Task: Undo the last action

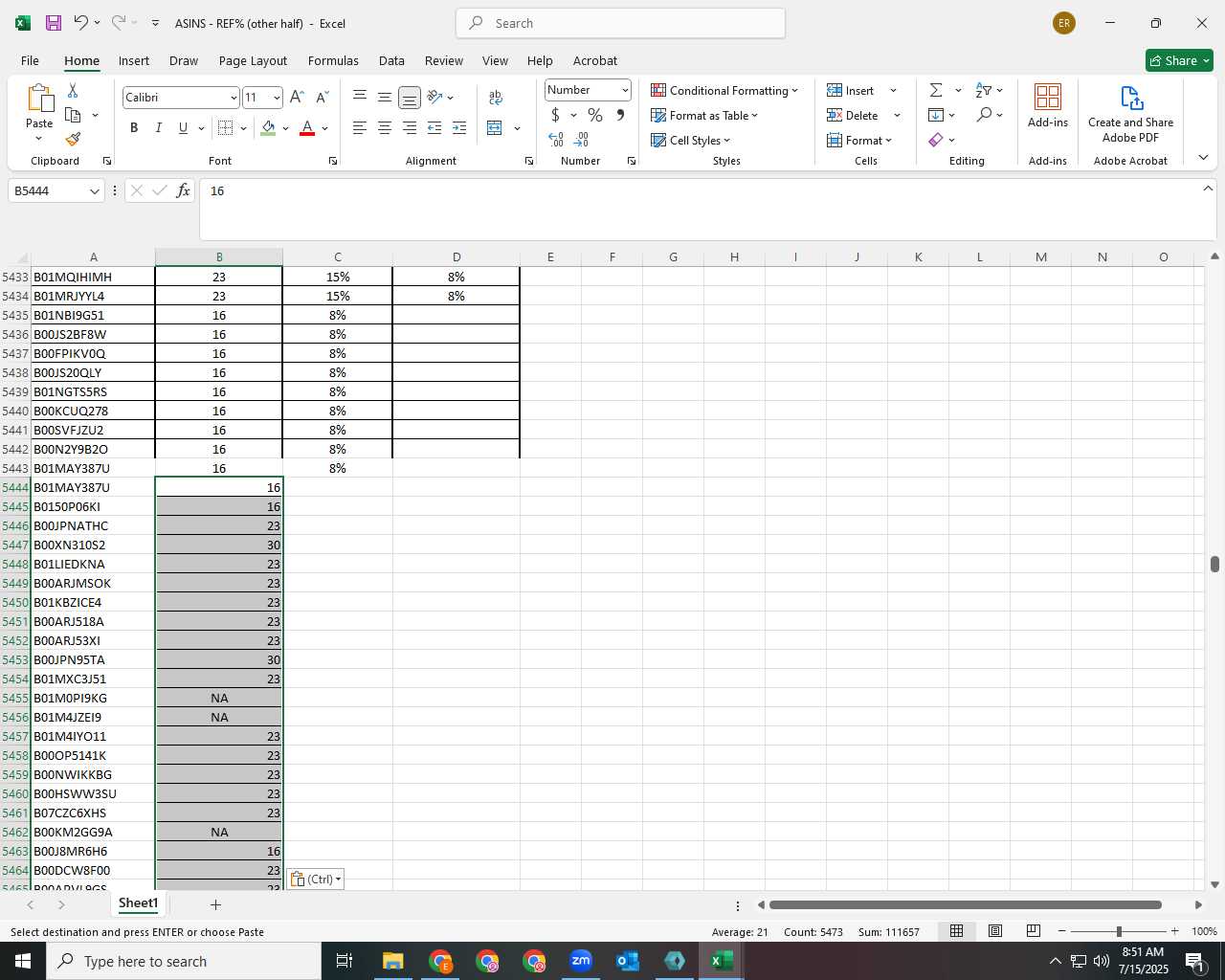Action: point(81,23)
